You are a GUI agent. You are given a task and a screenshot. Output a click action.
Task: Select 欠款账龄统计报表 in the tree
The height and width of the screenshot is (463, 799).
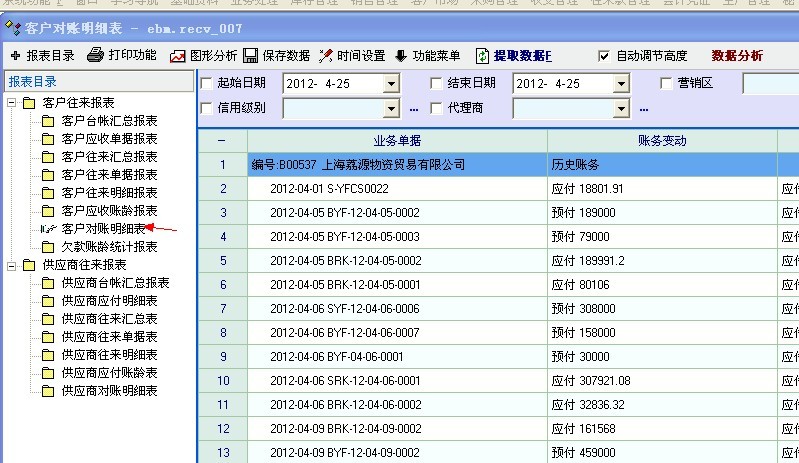point(109,247)
